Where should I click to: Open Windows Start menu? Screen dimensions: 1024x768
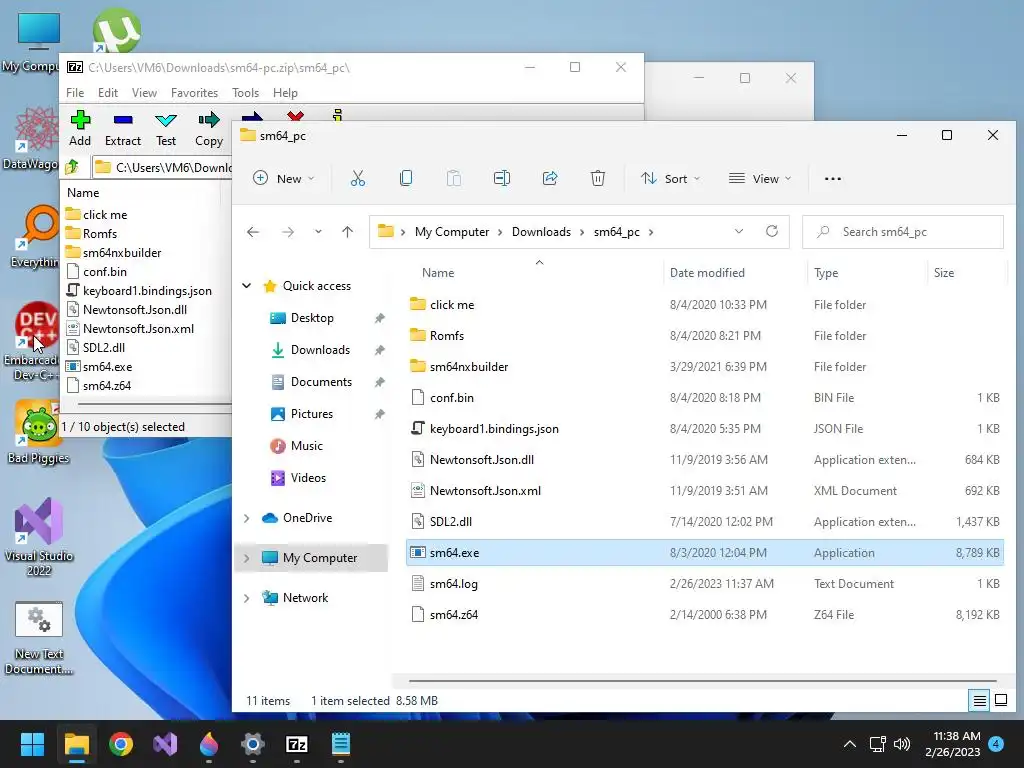tap(32, 744)
